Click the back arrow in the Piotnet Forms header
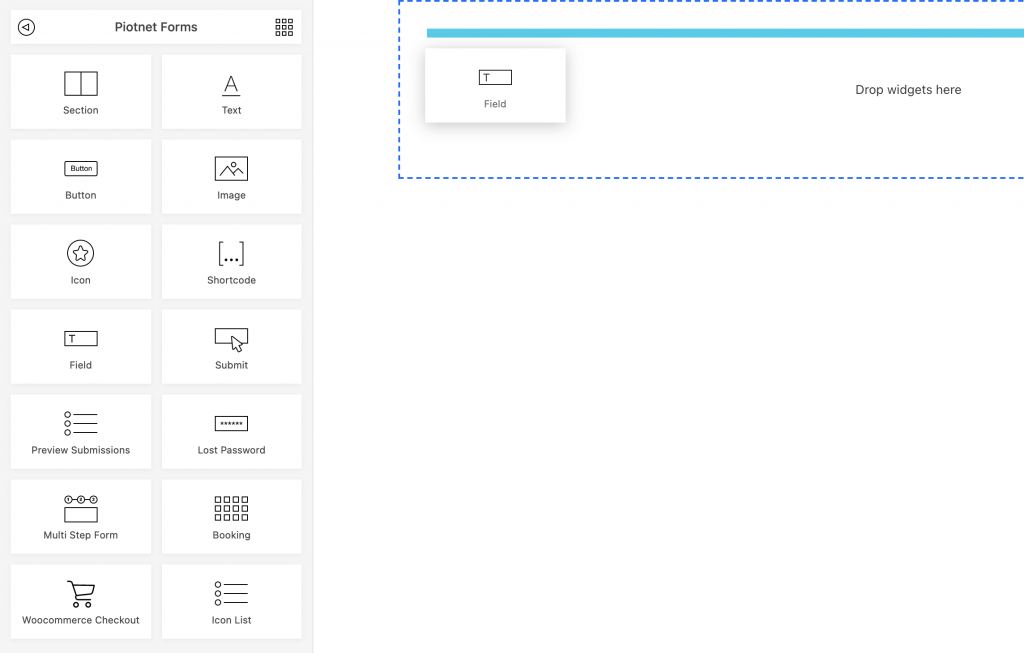Screen dimensions: 1024x653 click(26, 27)
